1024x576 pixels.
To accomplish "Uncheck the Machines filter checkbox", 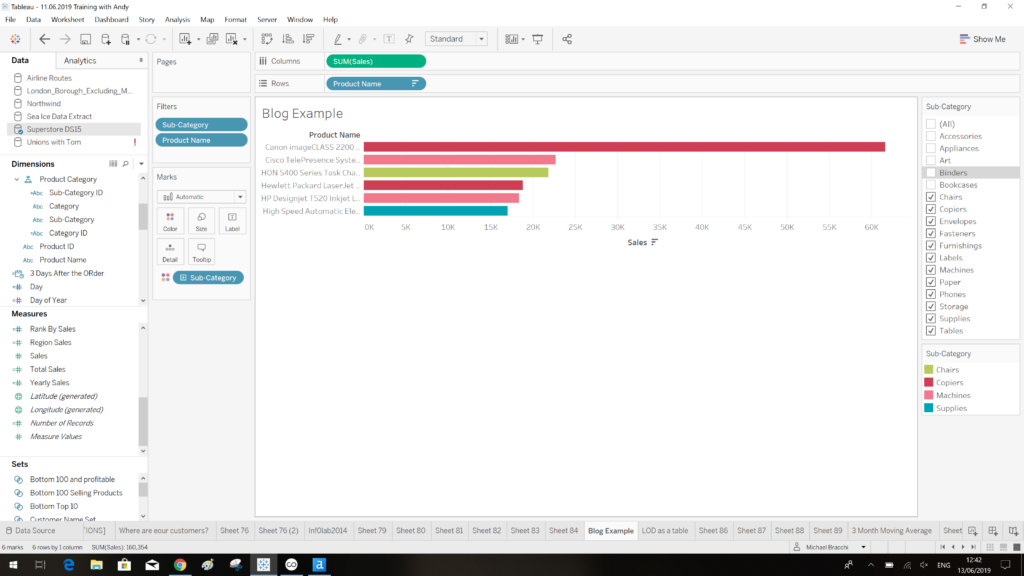I will click(x=931, y=270).
